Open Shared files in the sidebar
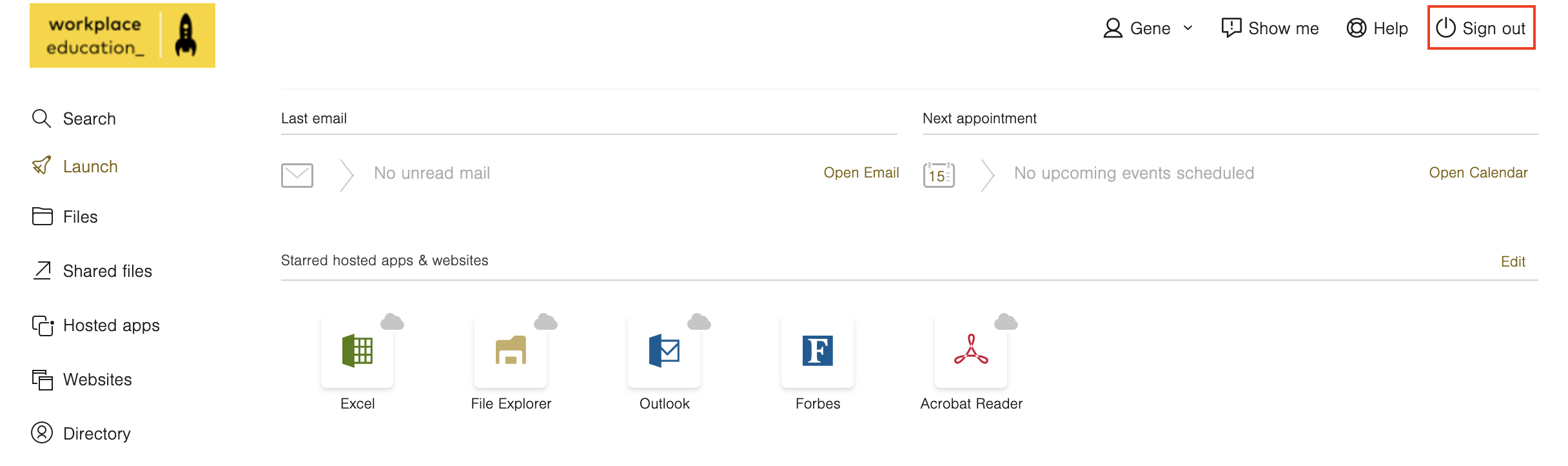Screen dimensions: 1568x466 [x=92, y=271]
